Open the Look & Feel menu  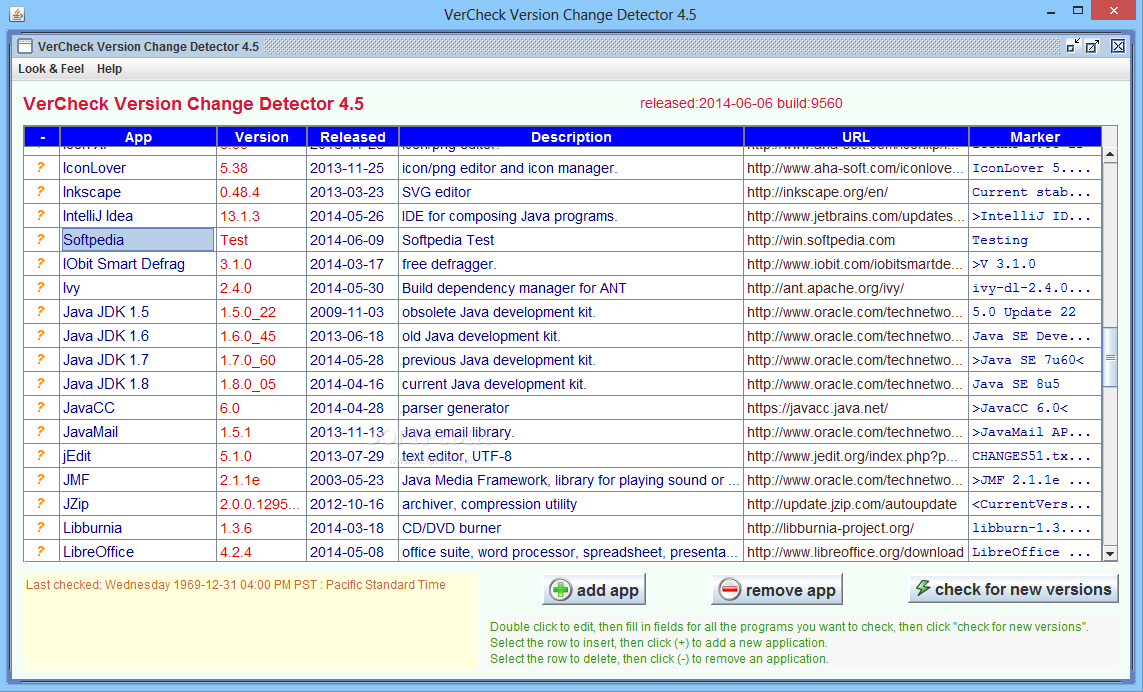pyautogui.click(x=51, y=69)
